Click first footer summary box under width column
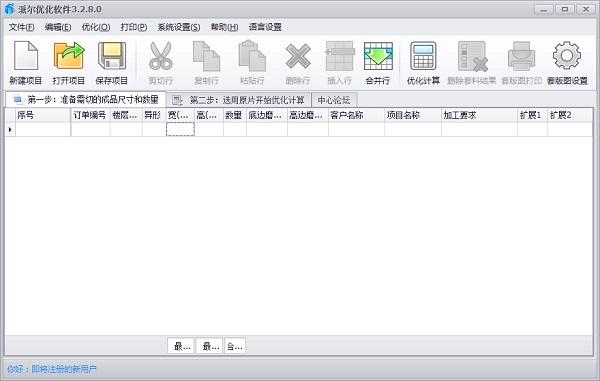Image resolution: width=600 pixels, height=381 pixels. tap(181, 346)
